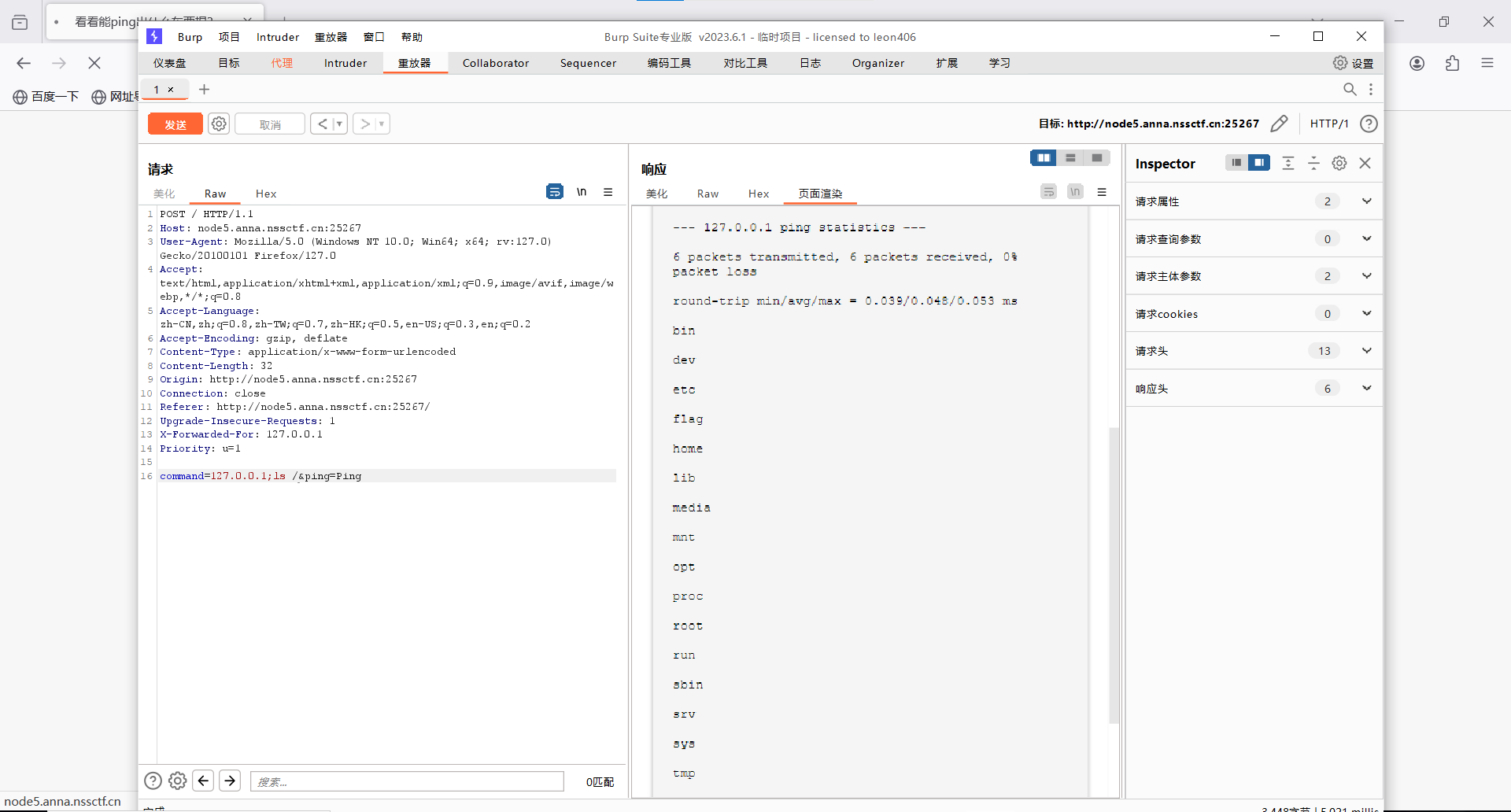Switch to combined tabbed layout
This screenshot has width=1511, height=812.
click(1097, 158)
